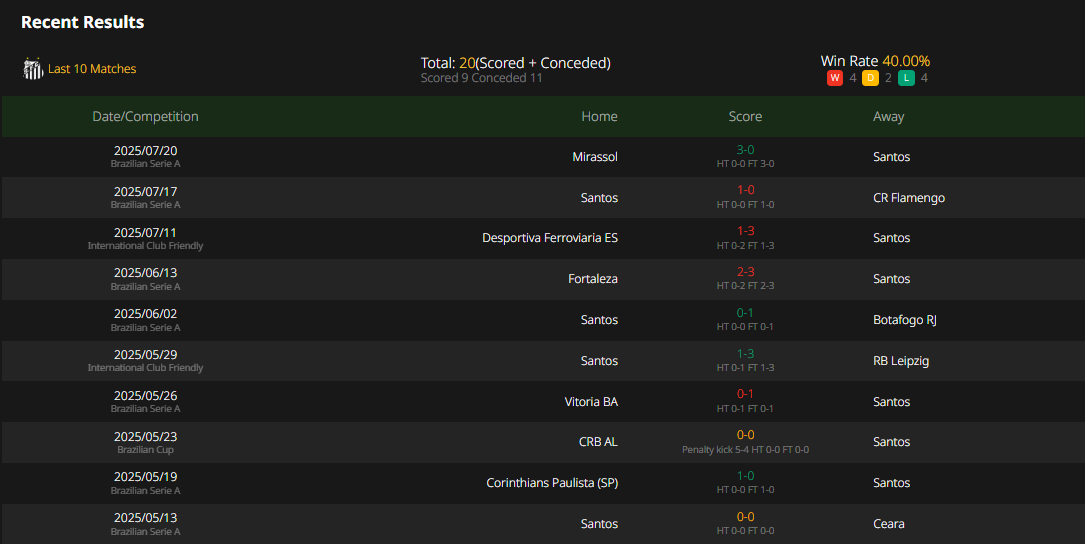Click the Santos club crest icon

point(33,69)
